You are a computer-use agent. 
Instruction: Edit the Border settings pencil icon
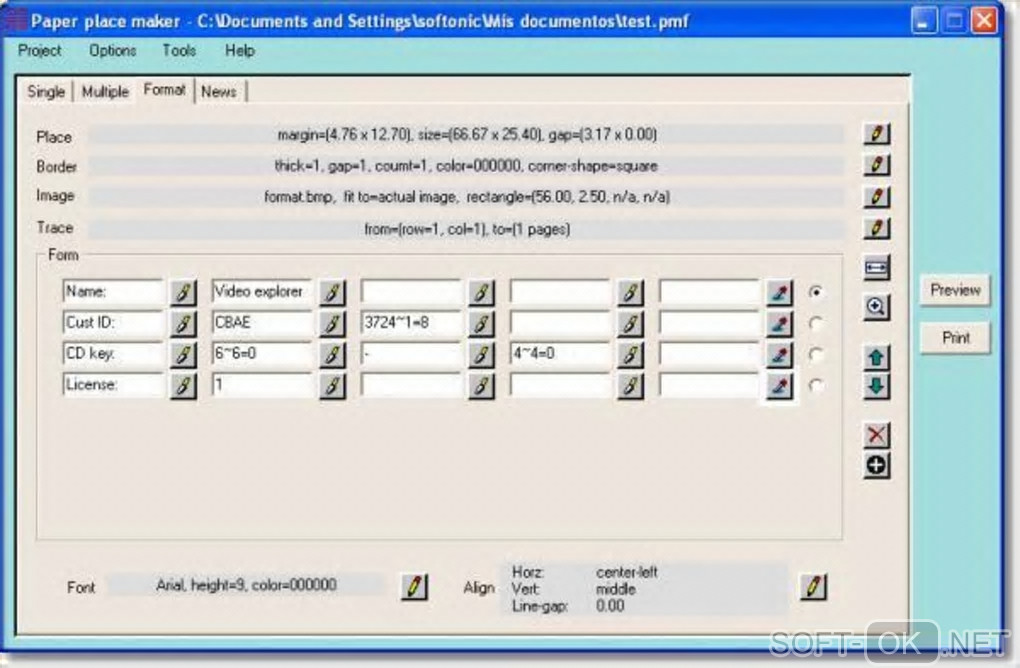[876, 165]
